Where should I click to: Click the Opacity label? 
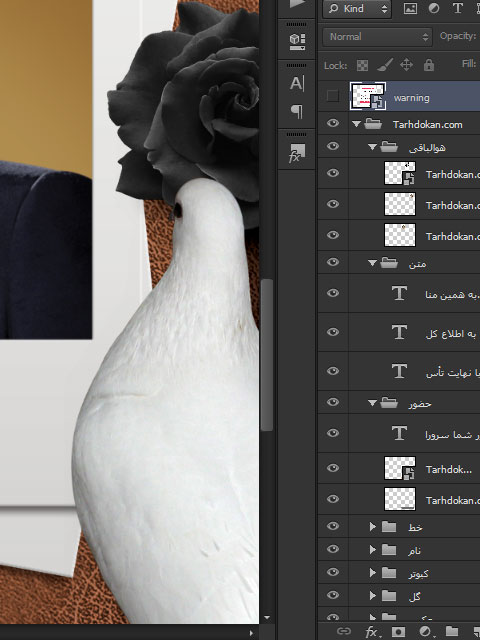point(458,36)
